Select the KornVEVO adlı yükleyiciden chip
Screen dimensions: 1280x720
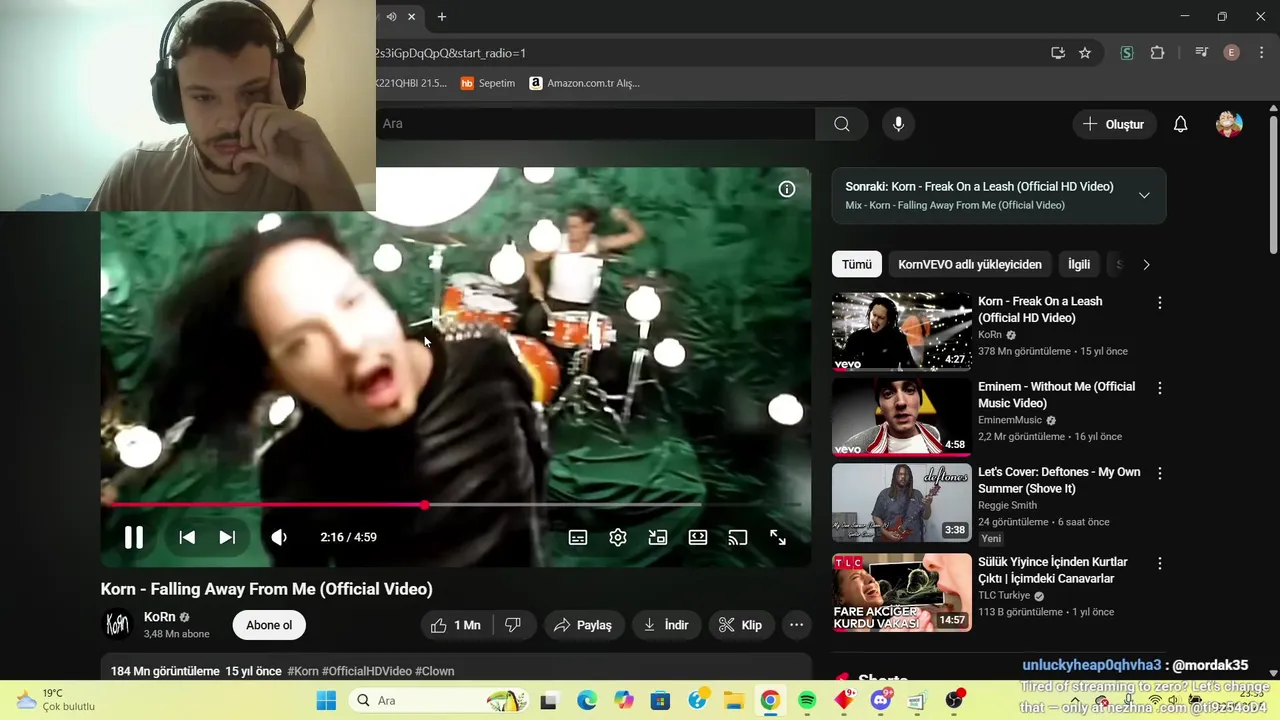970,264
